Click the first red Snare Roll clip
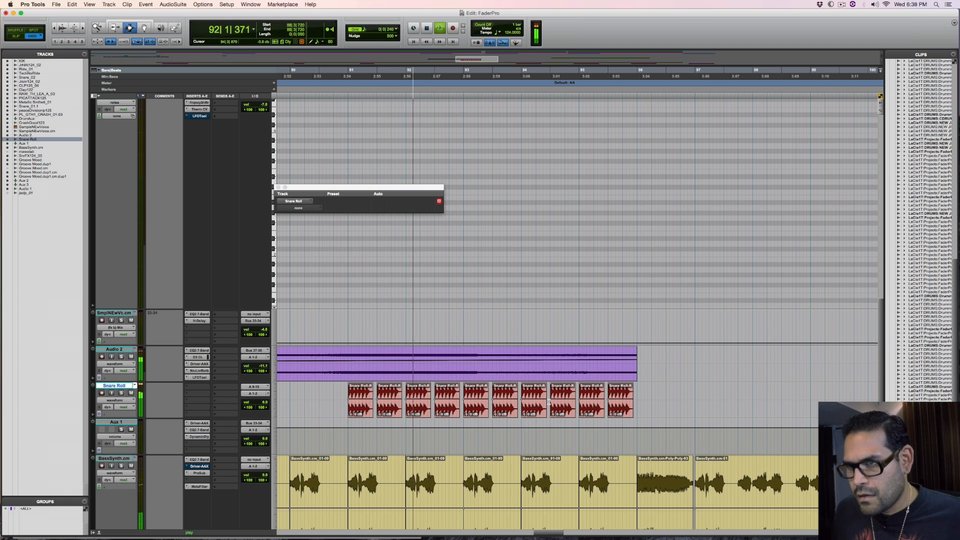The width and height of the screenshot is (960, 540). pyautogui.click(x=360, y=400)
